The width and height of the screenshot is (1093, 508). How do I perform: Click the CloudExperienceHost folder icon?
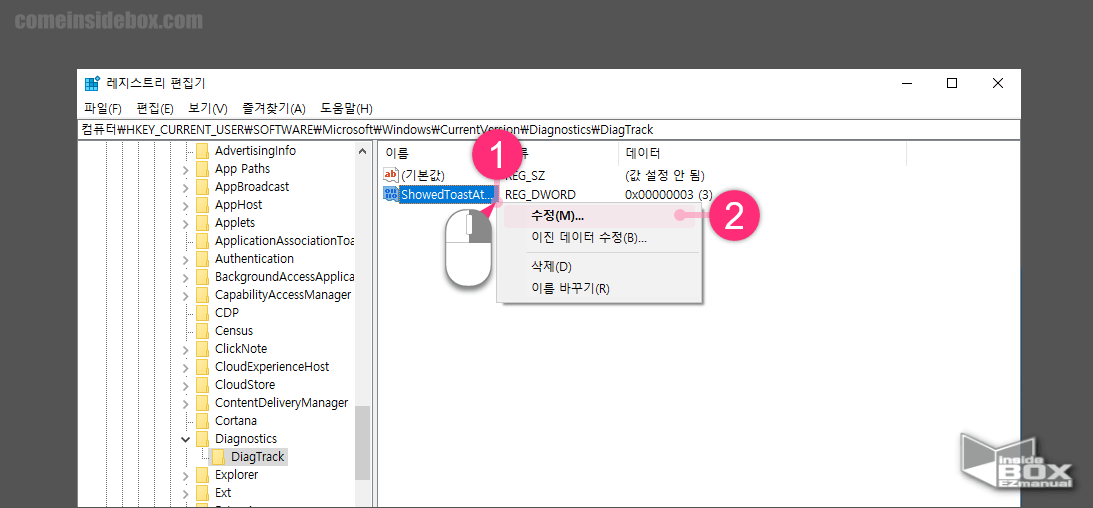(203, 367)
